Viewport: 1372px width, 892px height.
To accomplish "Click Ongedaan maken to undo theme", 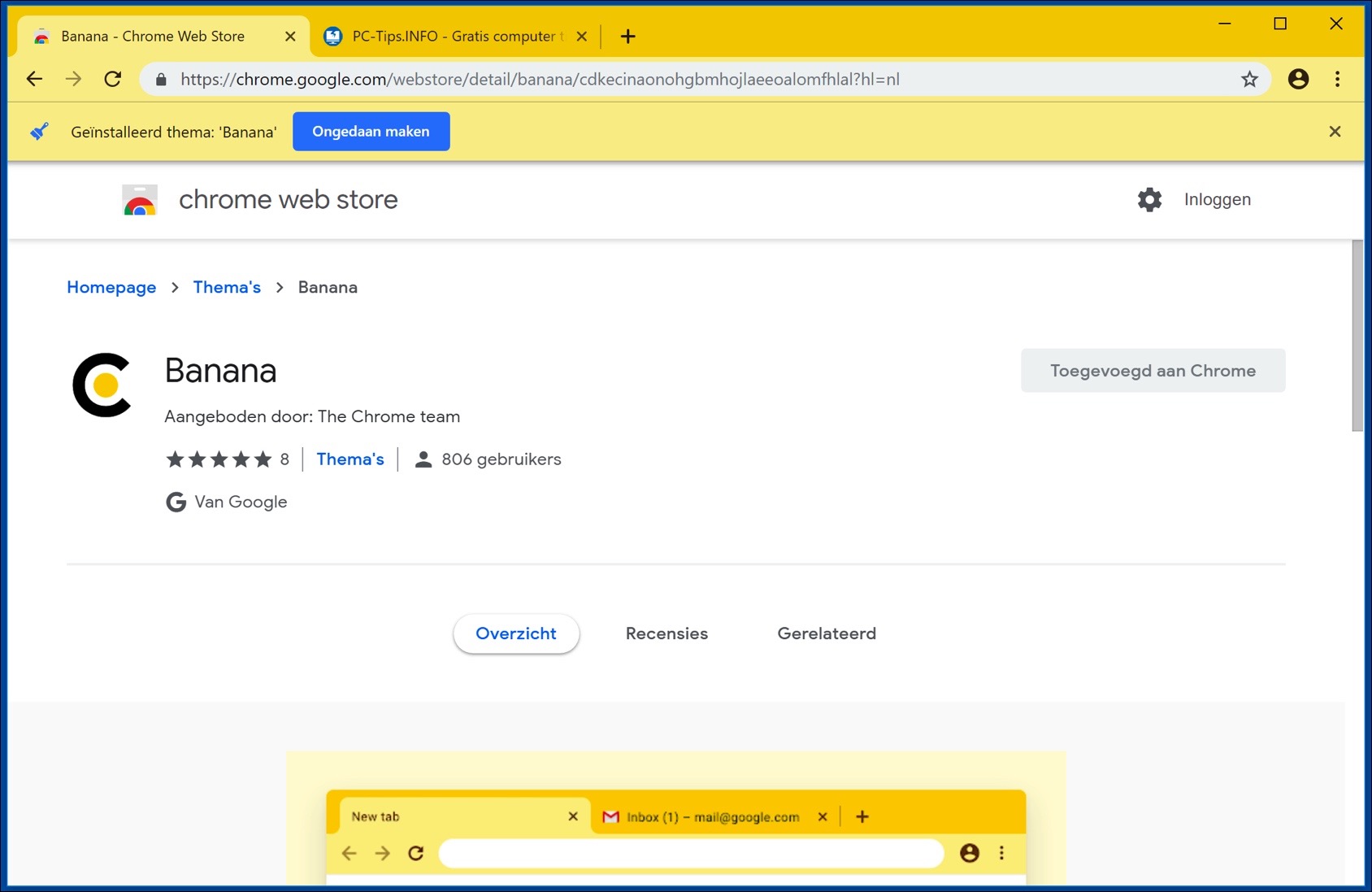I will coord(371,132).
